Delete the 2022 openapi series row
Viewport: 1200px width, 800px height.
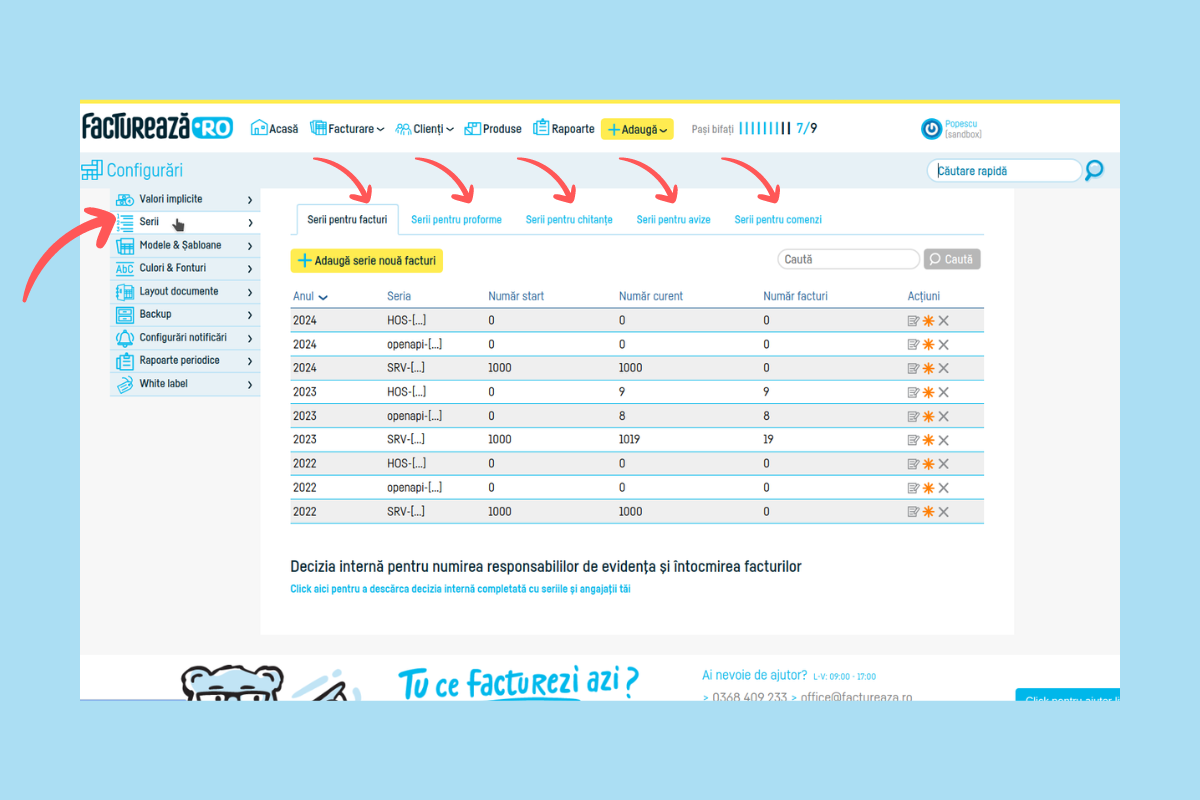pos(943,488)
